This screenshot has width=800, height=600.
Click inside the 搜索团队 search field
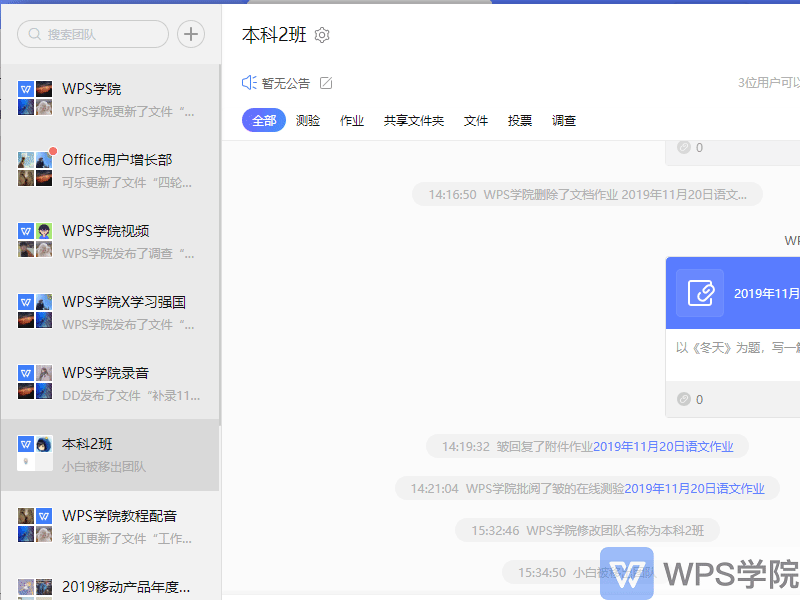[90, 34]
